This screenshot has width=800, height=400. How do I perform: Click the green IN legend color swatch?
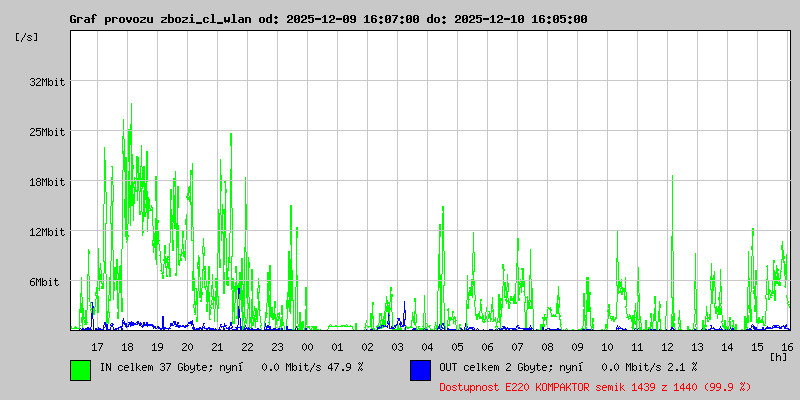pos(81,370)
